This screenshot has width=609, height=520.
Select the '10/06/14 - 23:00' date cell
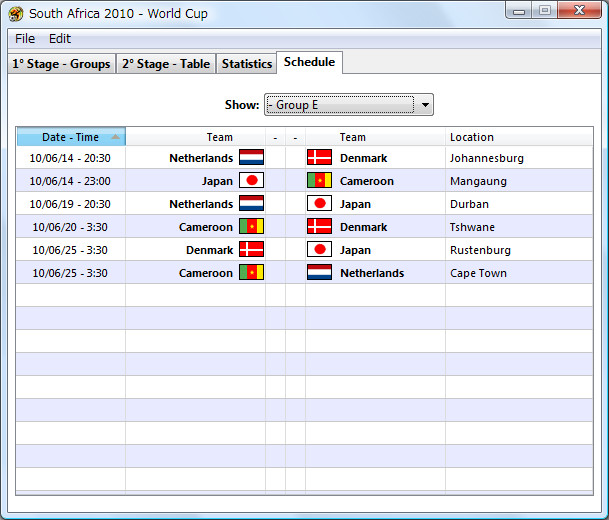coord(70,181)
